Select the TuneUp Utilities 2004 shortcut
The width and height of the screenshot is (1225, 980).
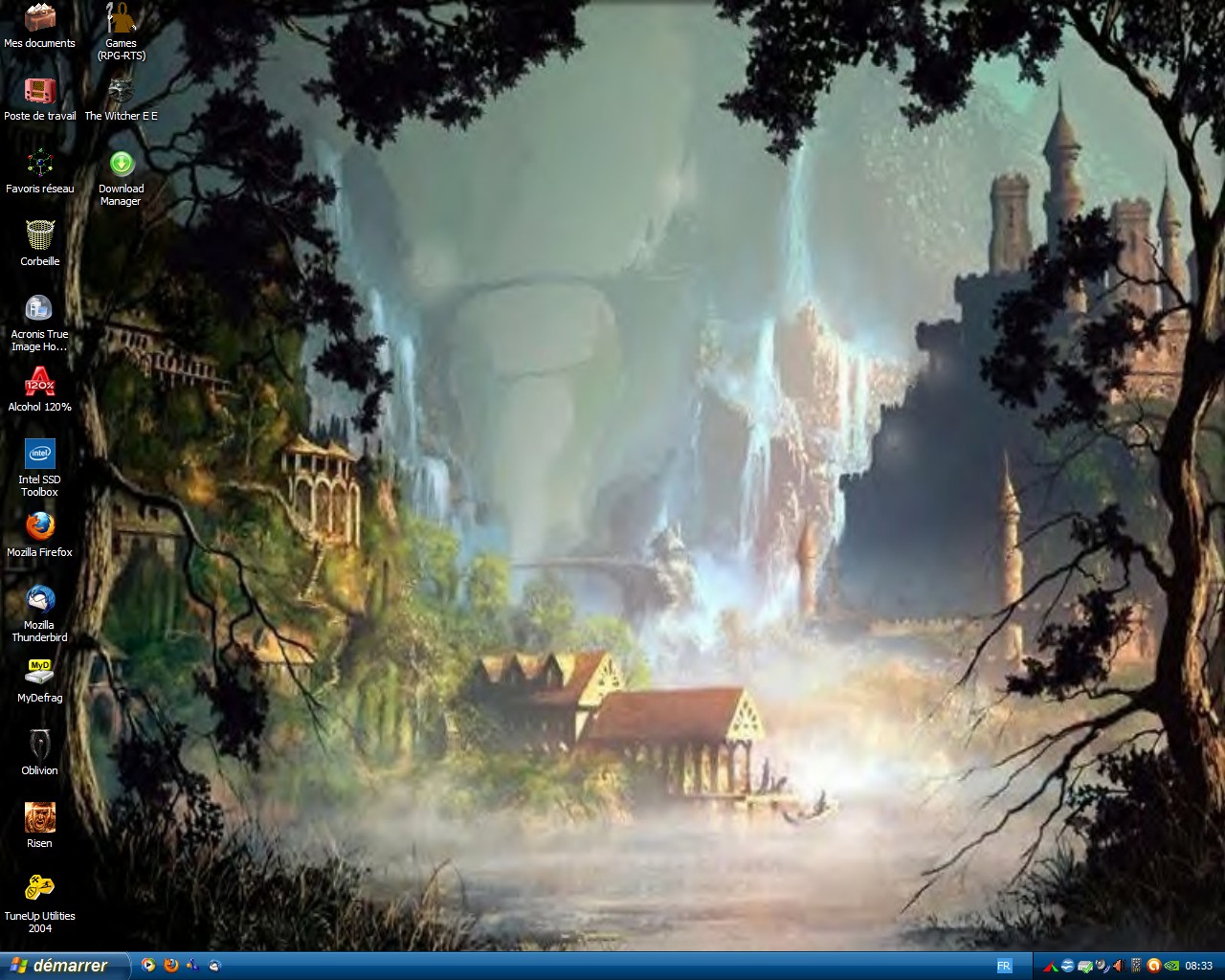[x=39, y=905]
